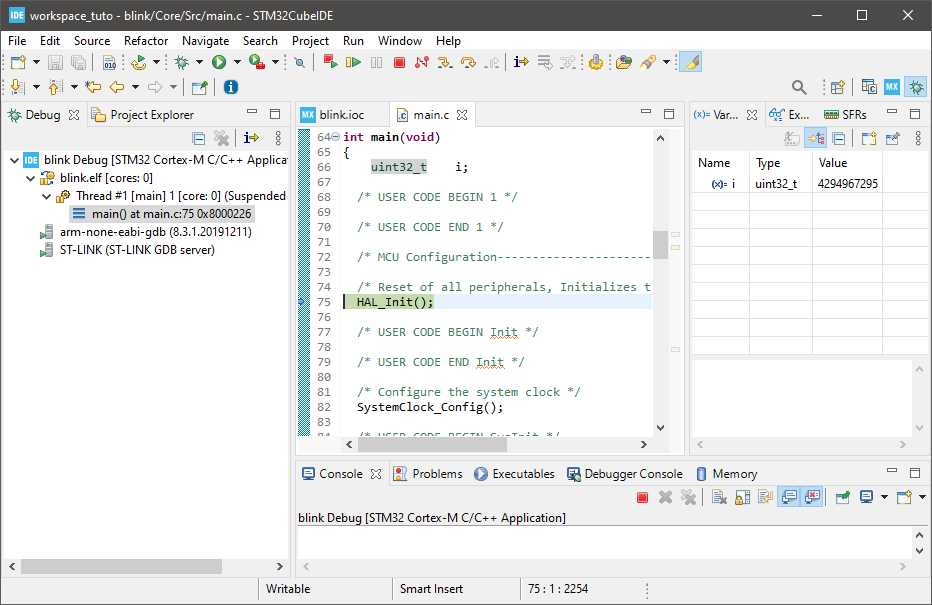The width and height of the screenshot is (932, 605).
Task: Open the Project menu
Action: click(310, 40)
